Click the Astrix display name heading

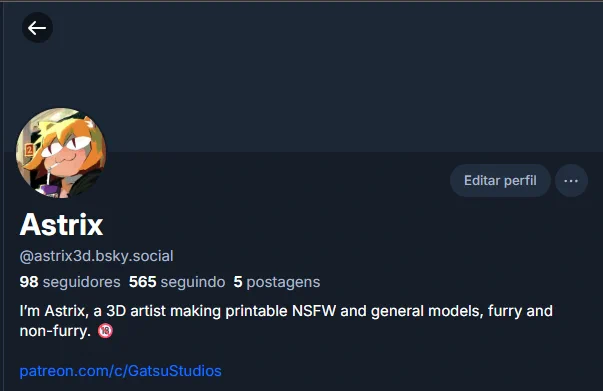click(61, 225)
